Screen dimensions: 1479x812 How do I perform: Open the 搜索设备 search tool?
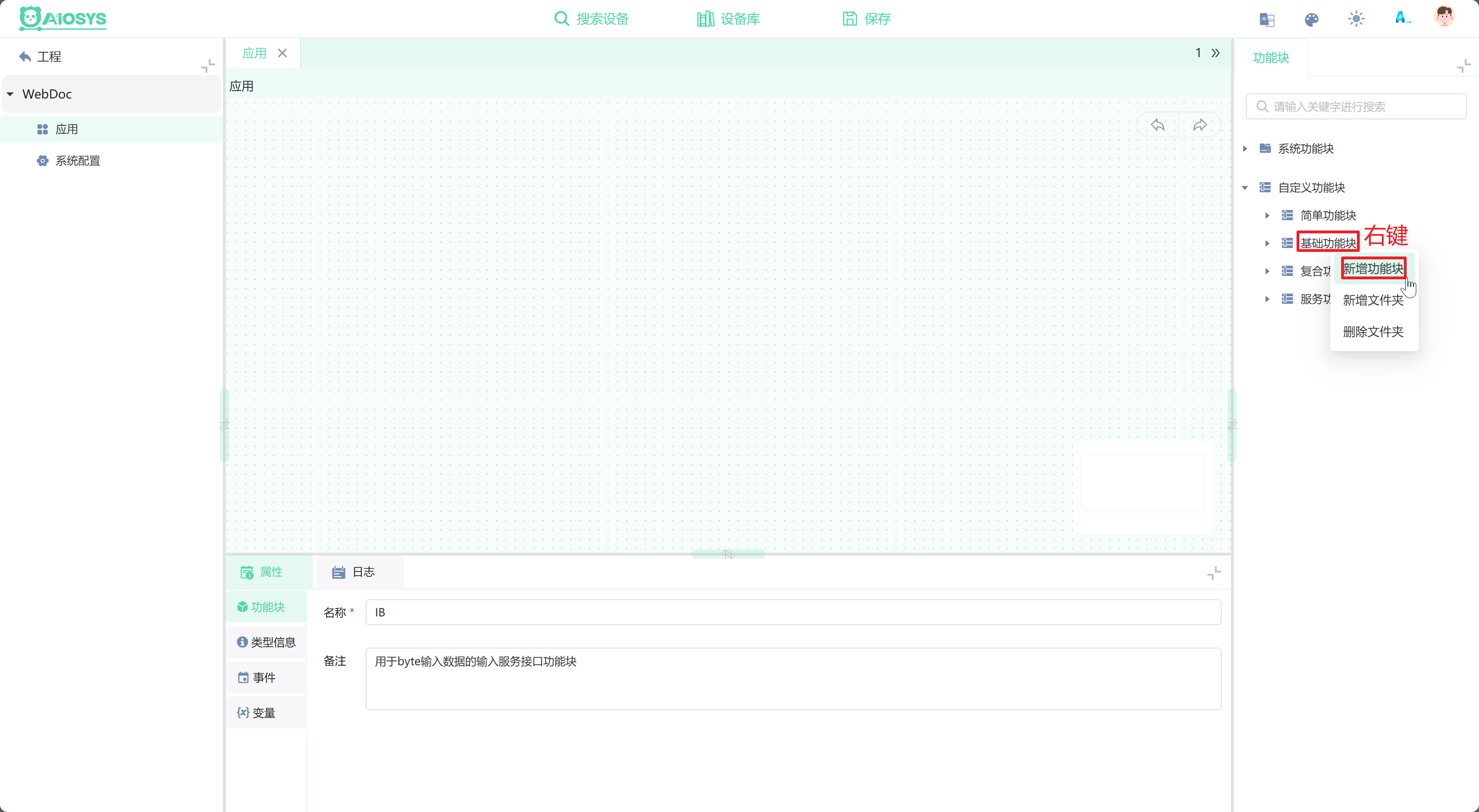point(591,19)
